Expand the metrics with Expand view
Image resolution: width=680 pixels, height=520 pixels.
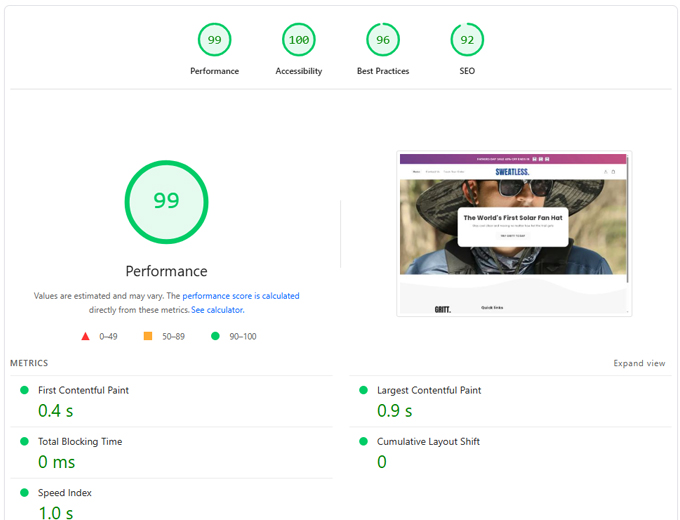(x=639, y=363)
